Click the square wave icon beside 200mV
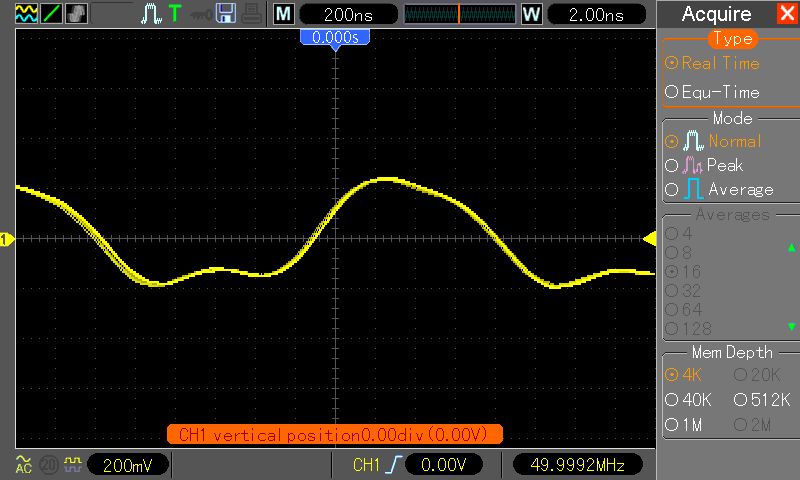The image size is (800, 480). point(73,464)
